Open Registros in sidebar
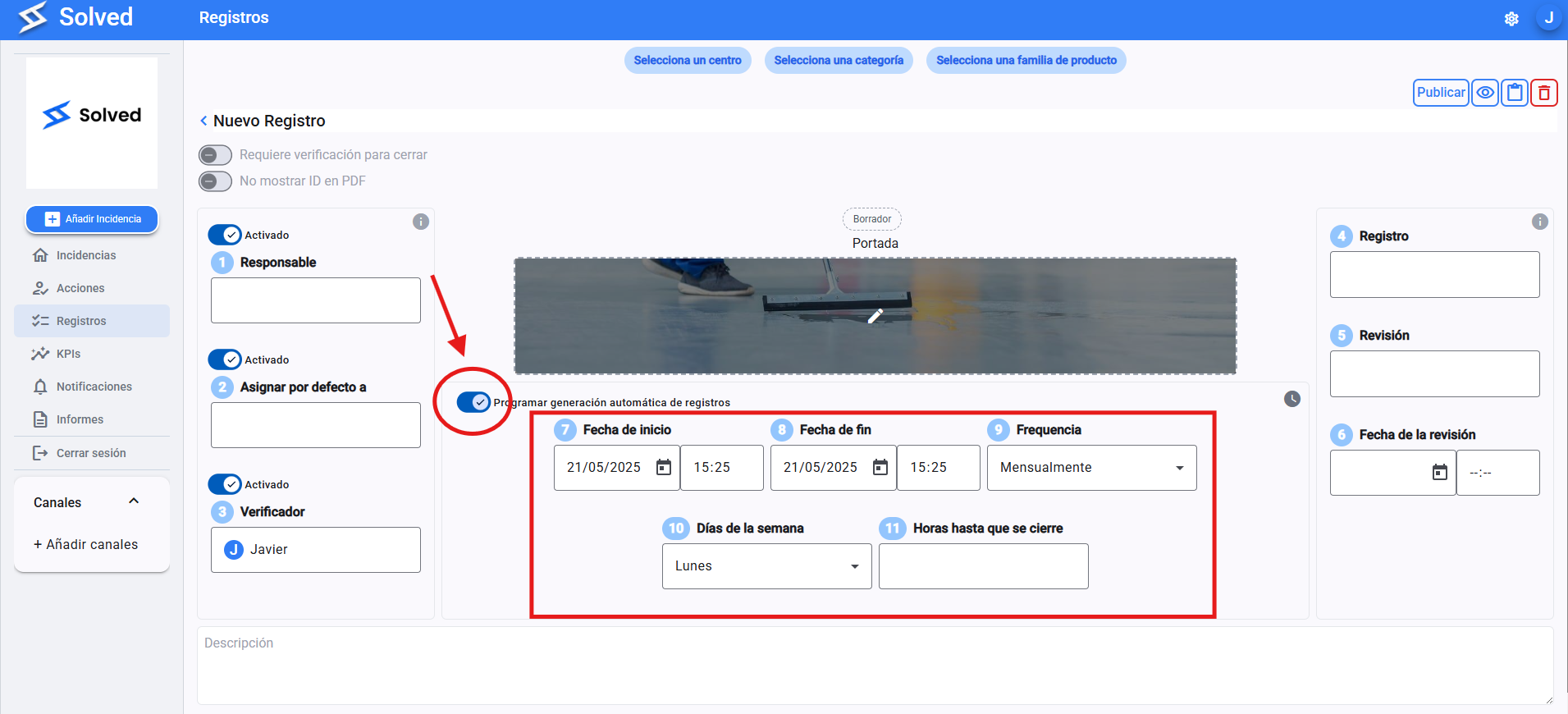The image size is (1568, 714). coord(92,321)
